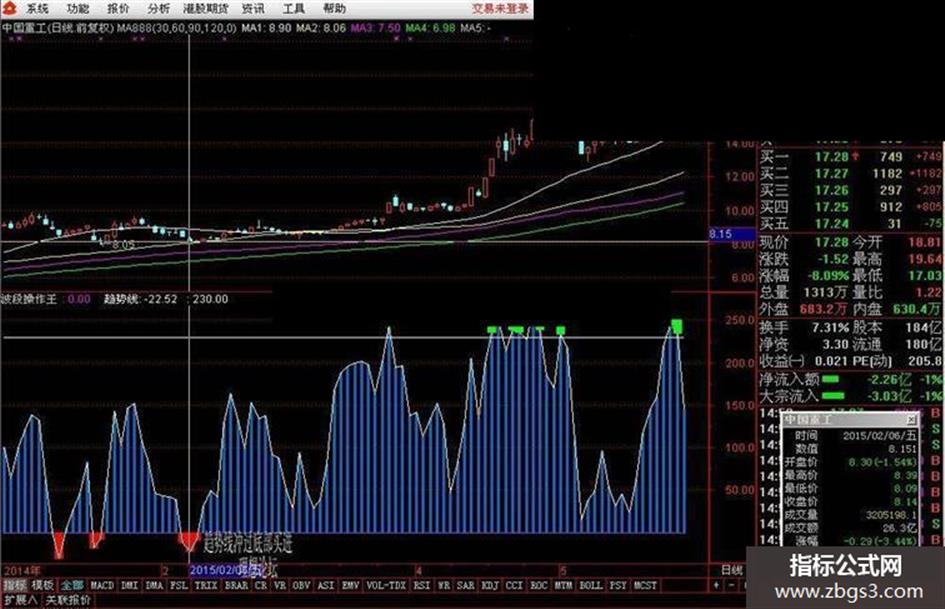
Task: Switch to the FSL indicator
Action: pyautogui.click(x=179, y=585)
